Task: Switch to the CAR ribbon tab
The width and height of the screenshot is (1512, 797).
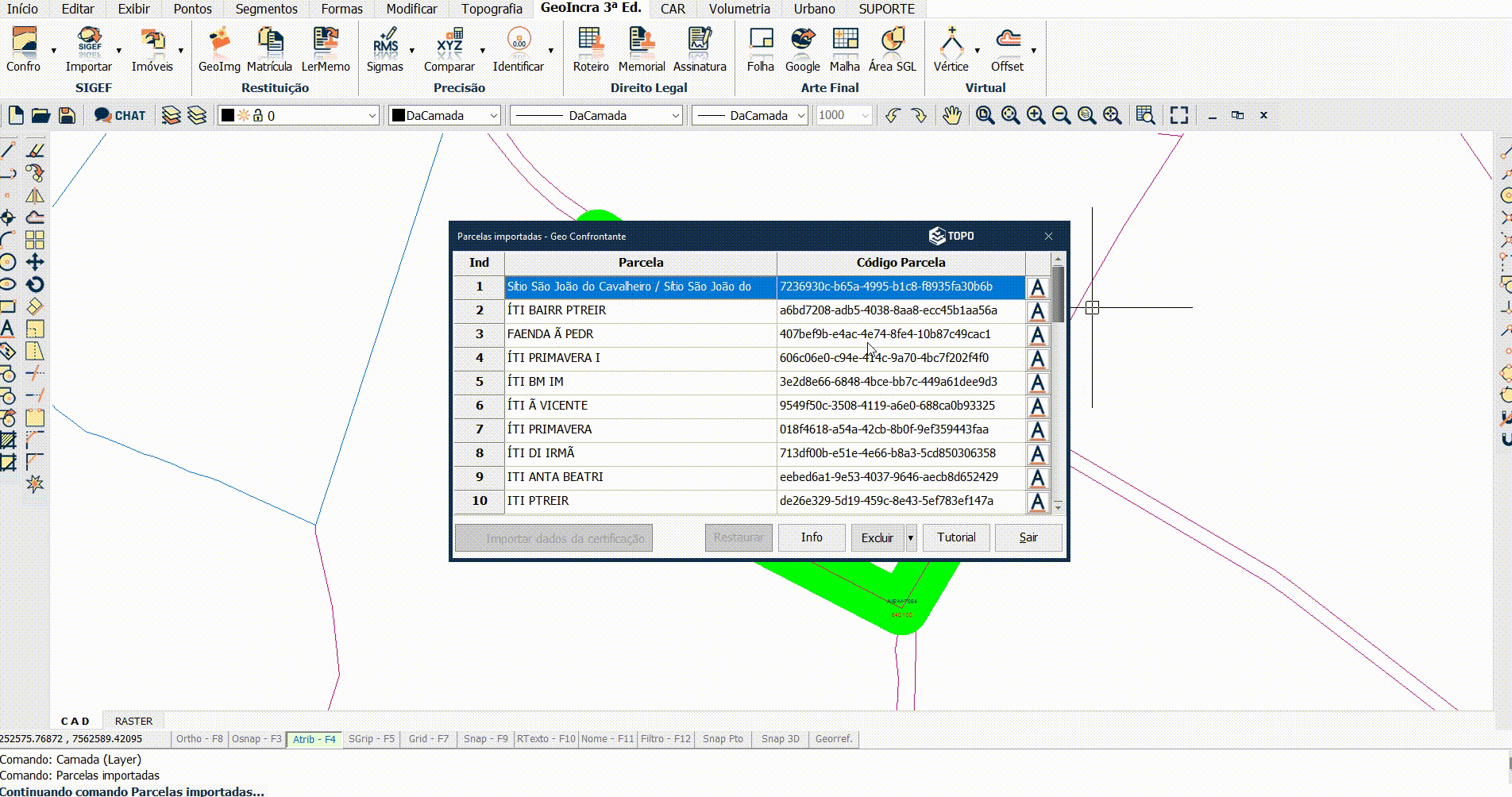Action: 673,9
